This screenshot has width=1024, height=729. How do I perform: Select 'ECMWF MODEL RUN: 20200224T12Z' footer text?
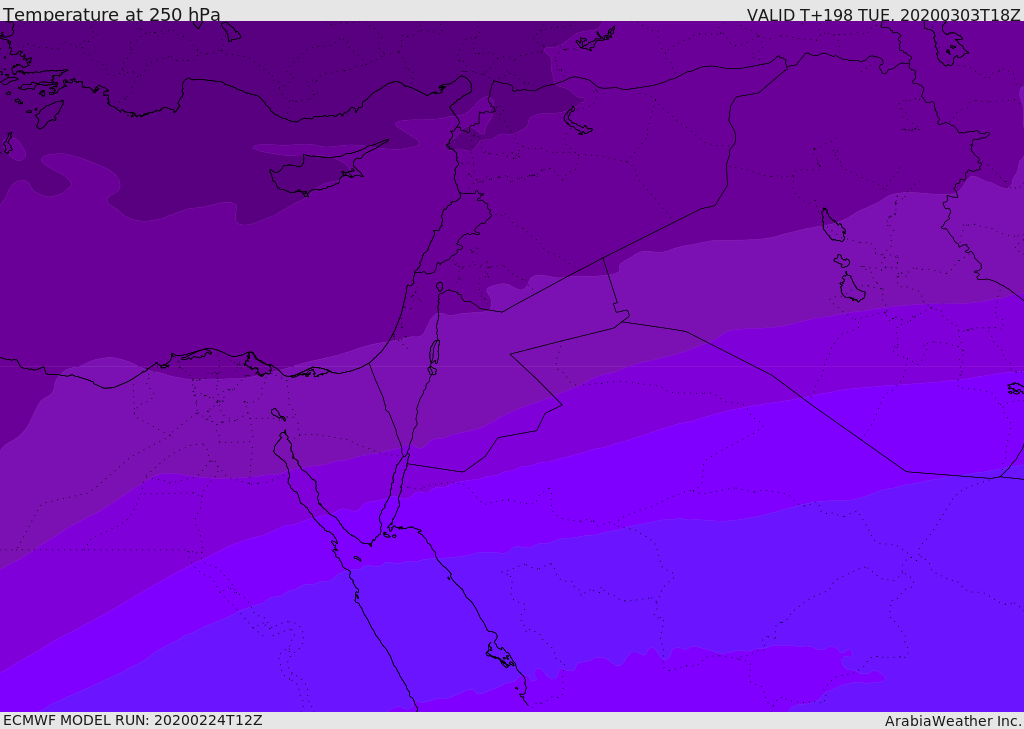tap(133, 720)
